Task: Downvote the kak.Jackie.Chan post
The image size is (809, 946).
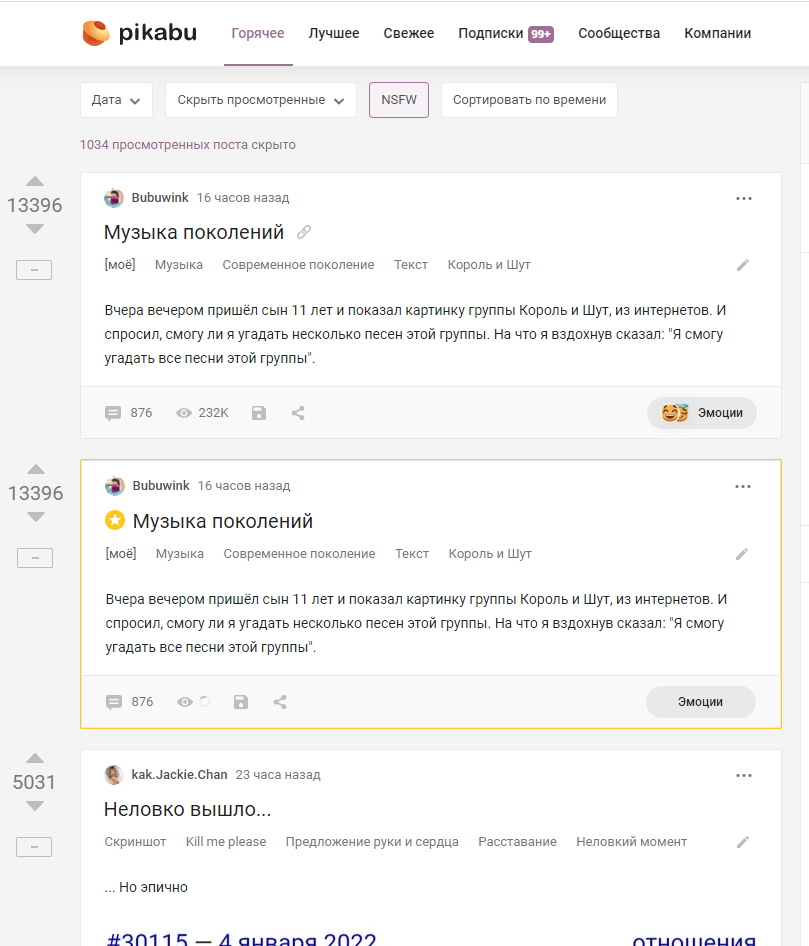Action: 35,806
